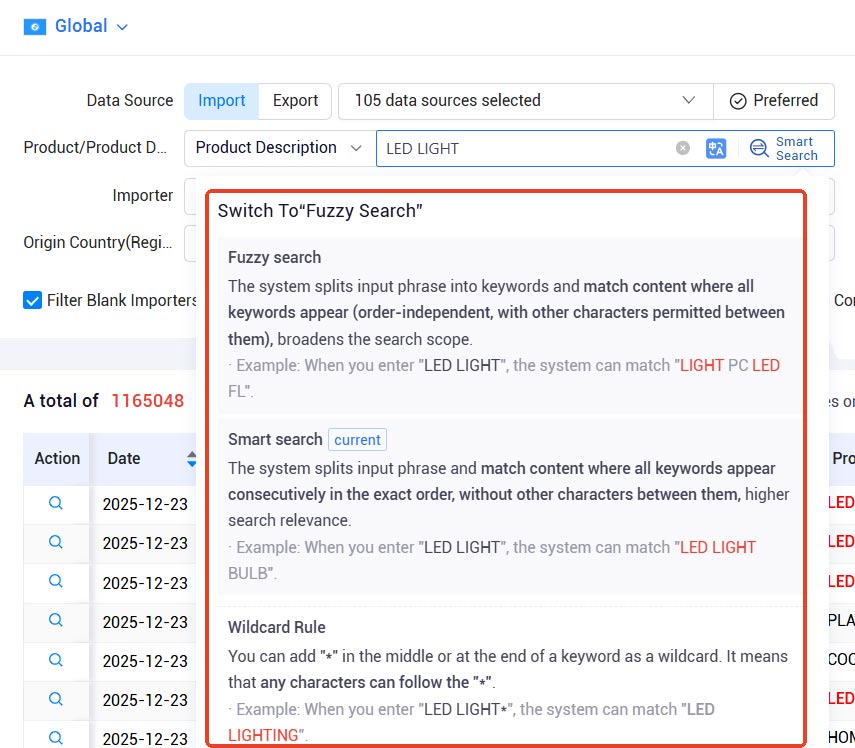
Task: Click the translate keyword icon
Action: [x=716, y=148]
